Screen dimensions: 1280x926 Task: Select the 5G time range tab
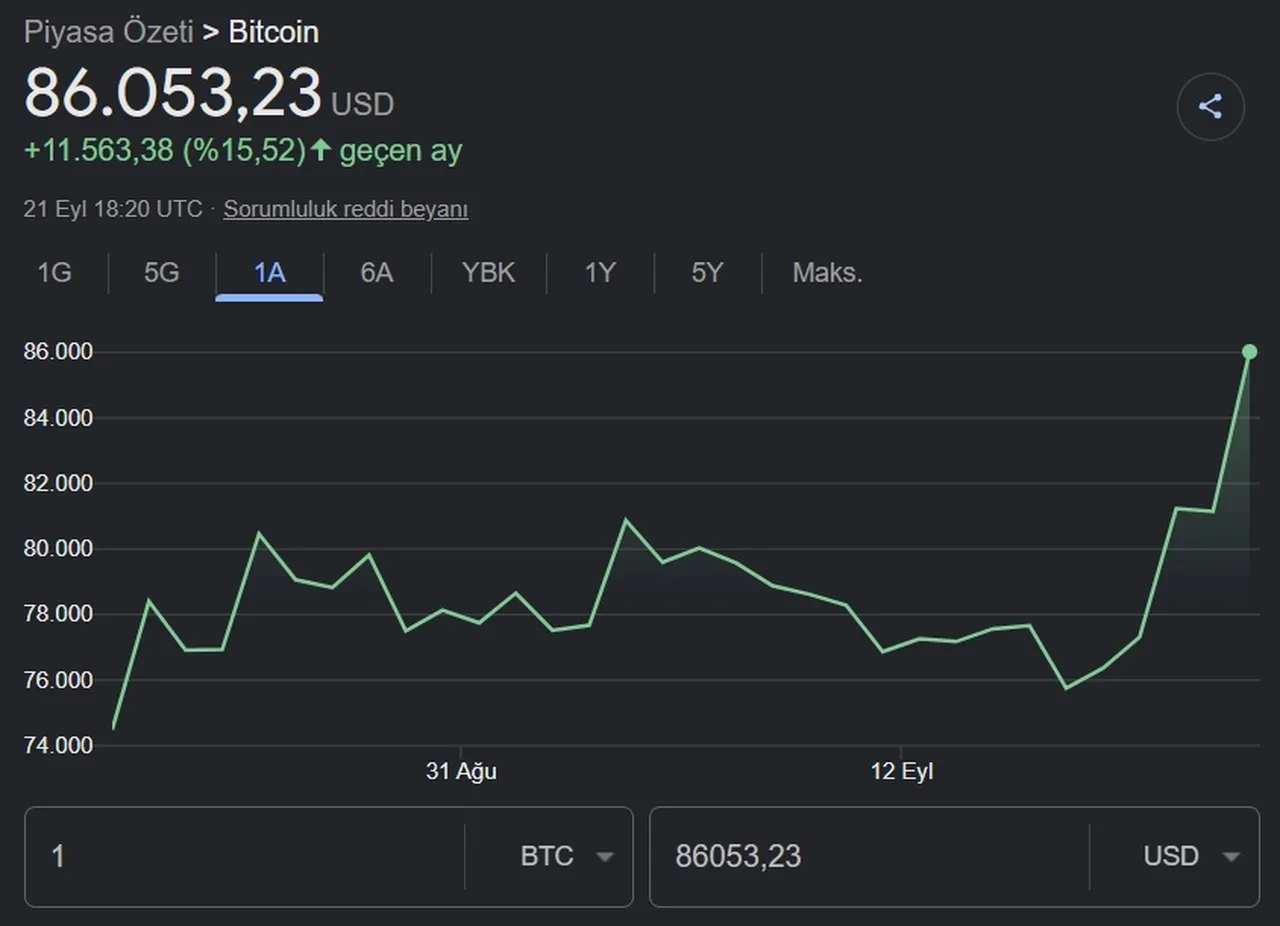tap(161, 272)
